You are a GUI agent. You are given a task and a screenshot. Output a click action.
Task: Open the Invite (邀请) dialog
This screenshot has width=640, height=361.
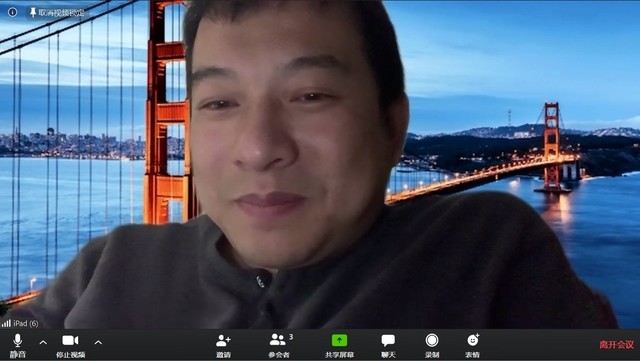tap(223, 345)
